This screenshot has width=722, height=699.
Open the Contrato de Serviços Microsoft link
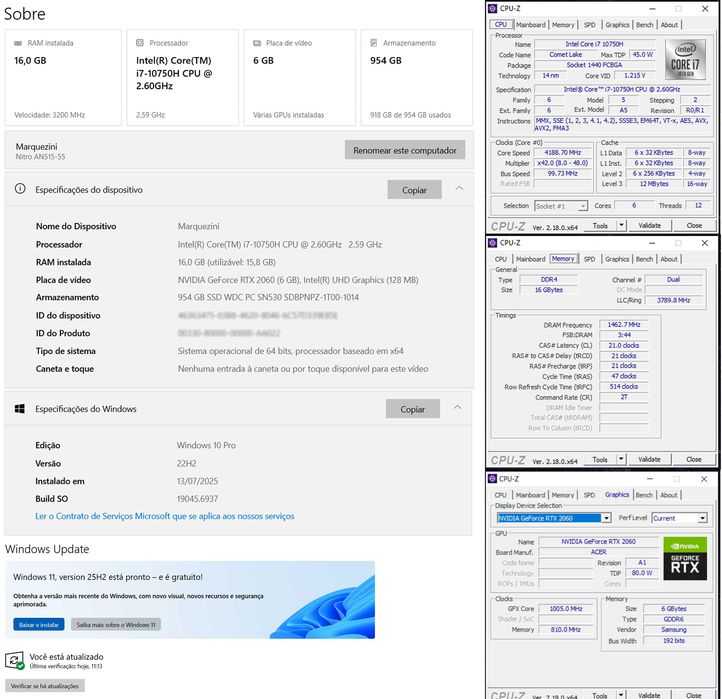pyautogui.click(x=165, y=516)
